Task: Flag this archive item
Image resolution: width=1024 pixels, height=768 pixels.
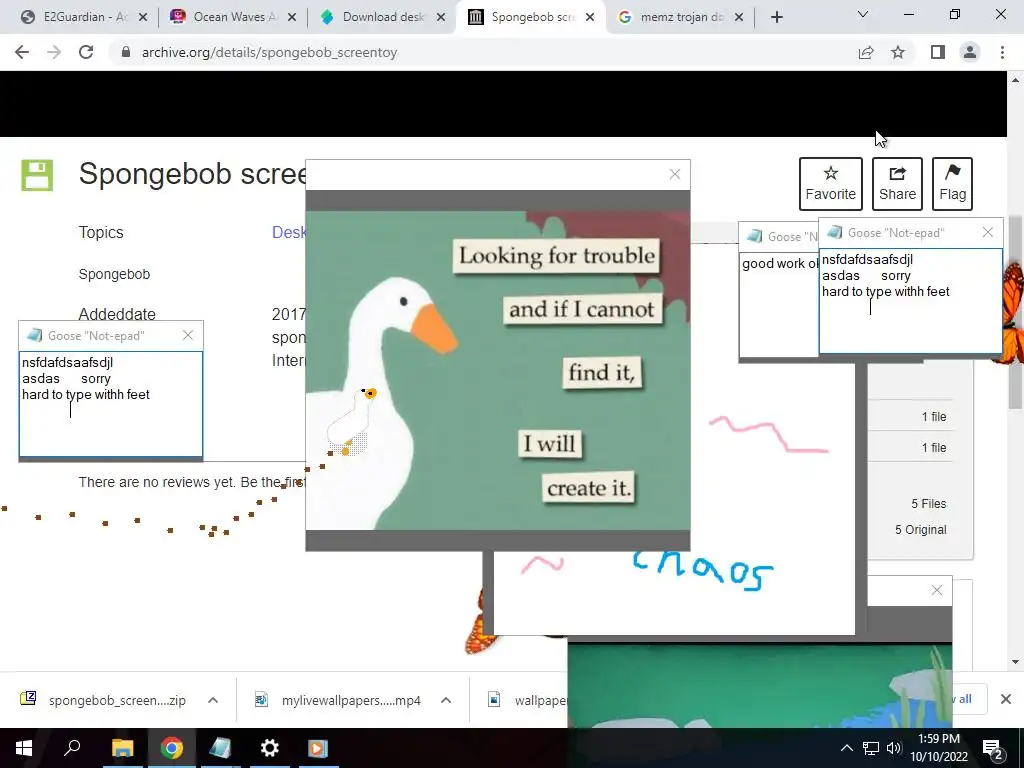Action: (x=952, y=184)
